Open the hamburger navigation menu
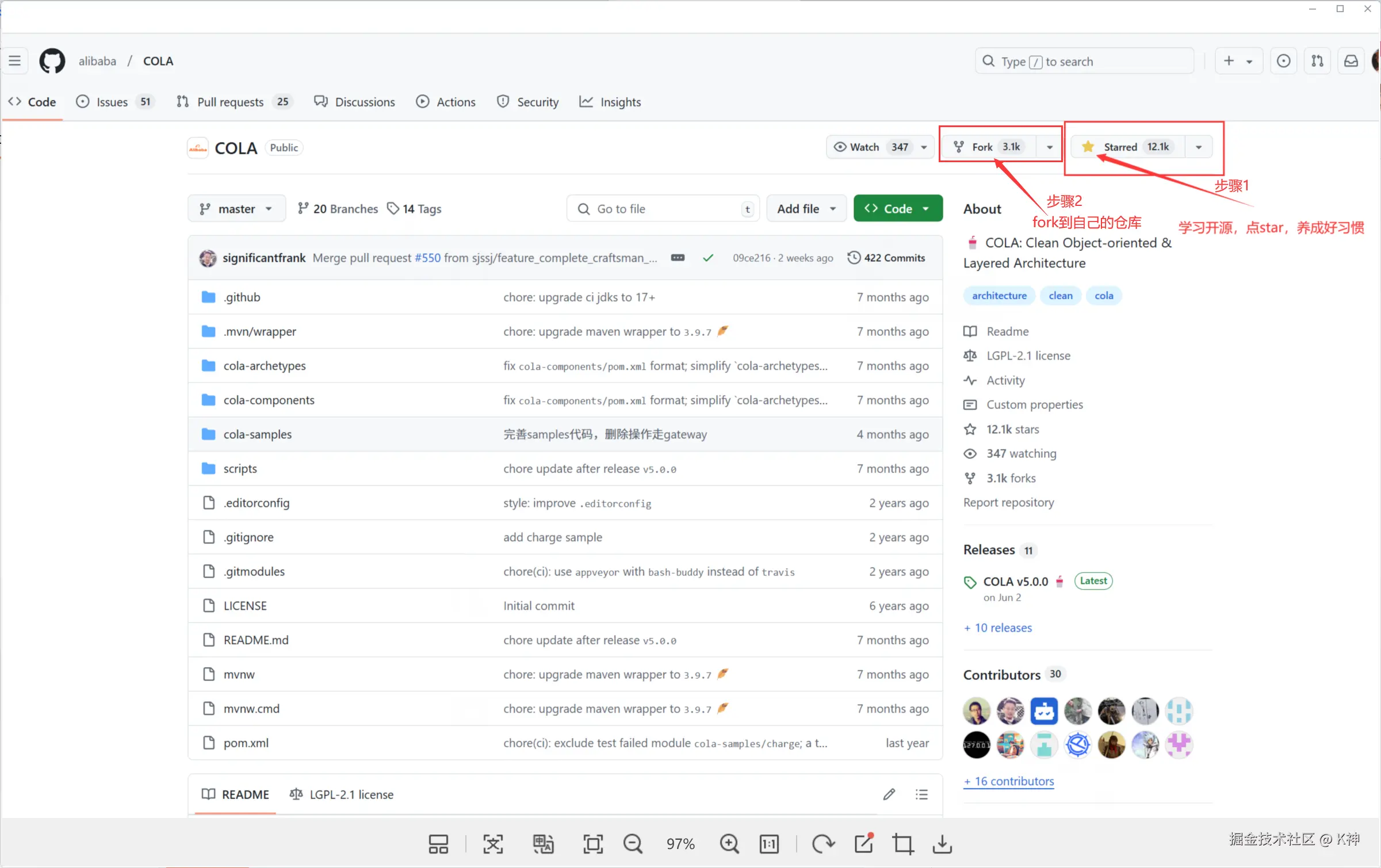Screen dimensions: 1381x868 15,61
